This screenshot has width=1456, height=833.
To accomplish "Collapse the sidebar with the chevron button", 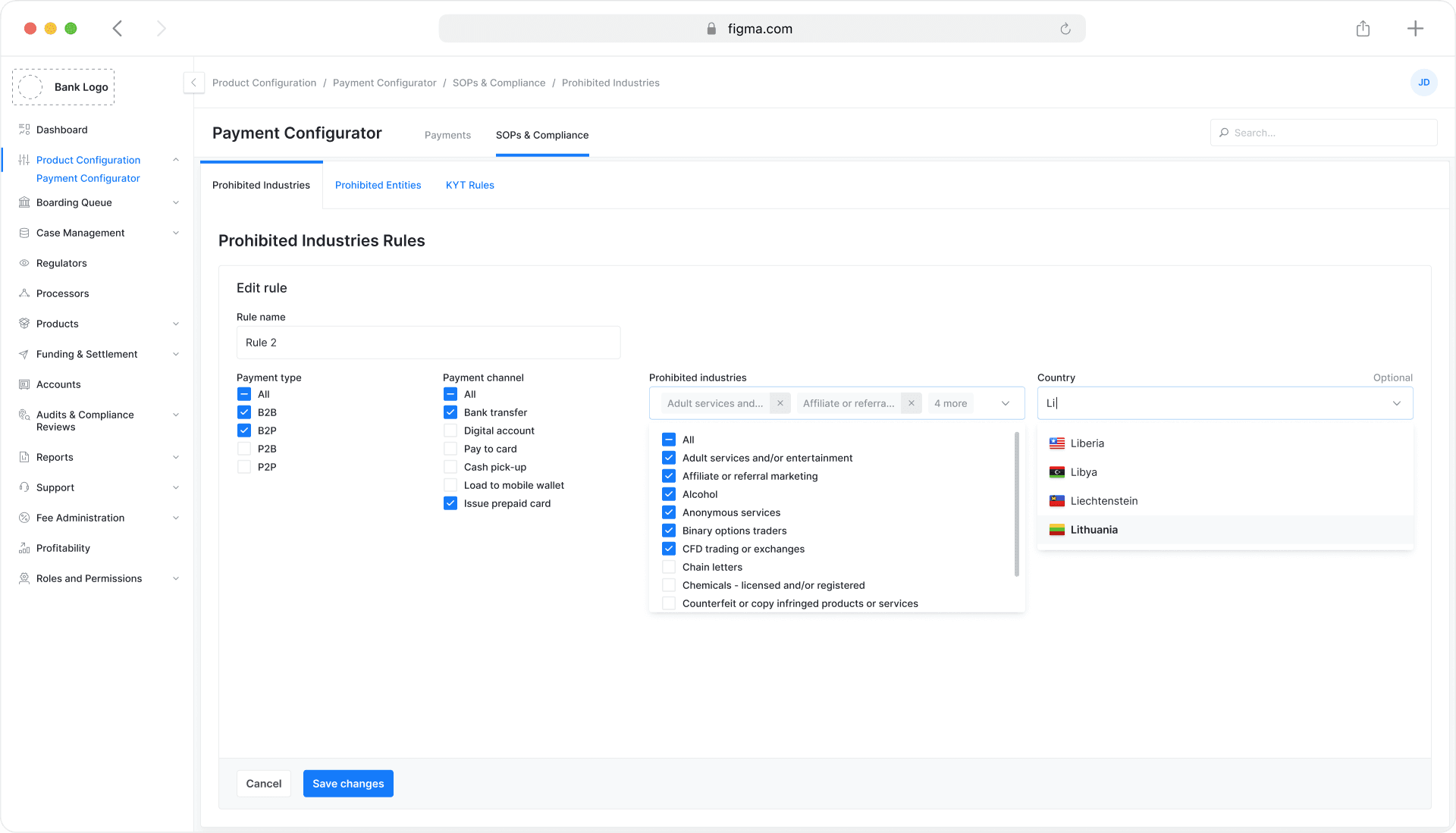I will (x=193, y=83).
